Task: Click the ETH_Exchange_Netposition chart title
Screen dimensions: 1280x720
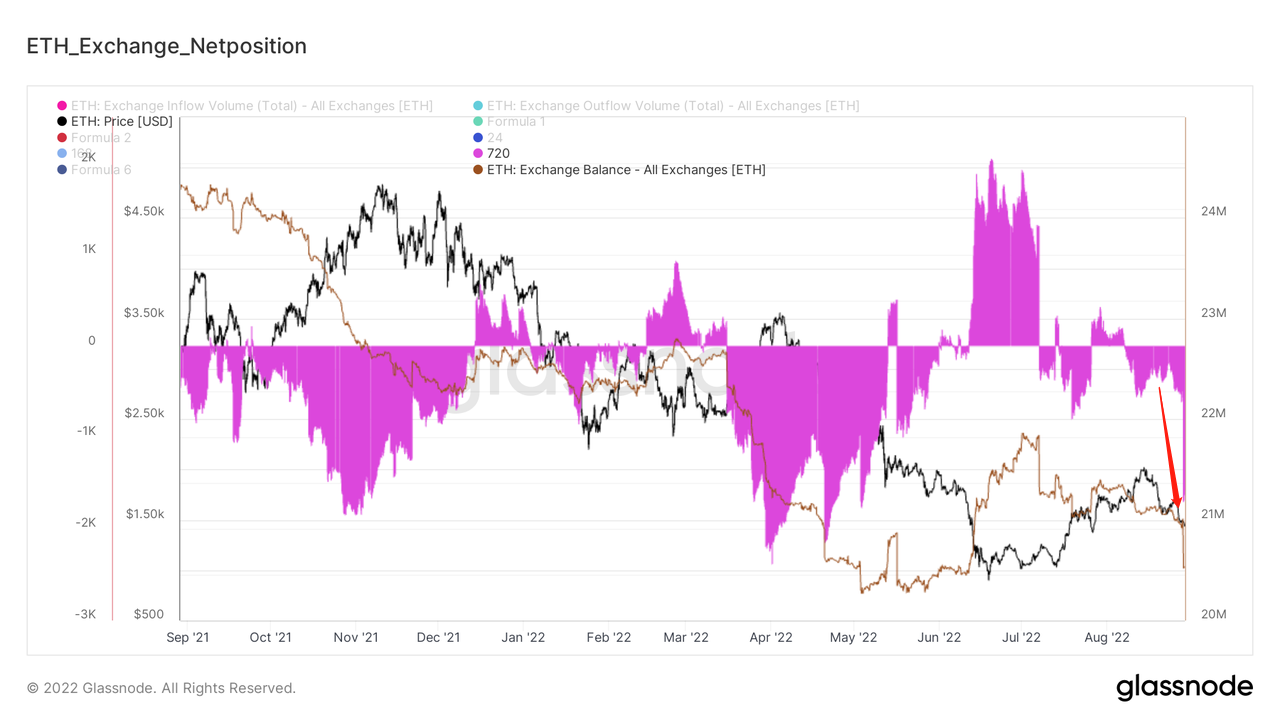Action: tap(166, 46)
